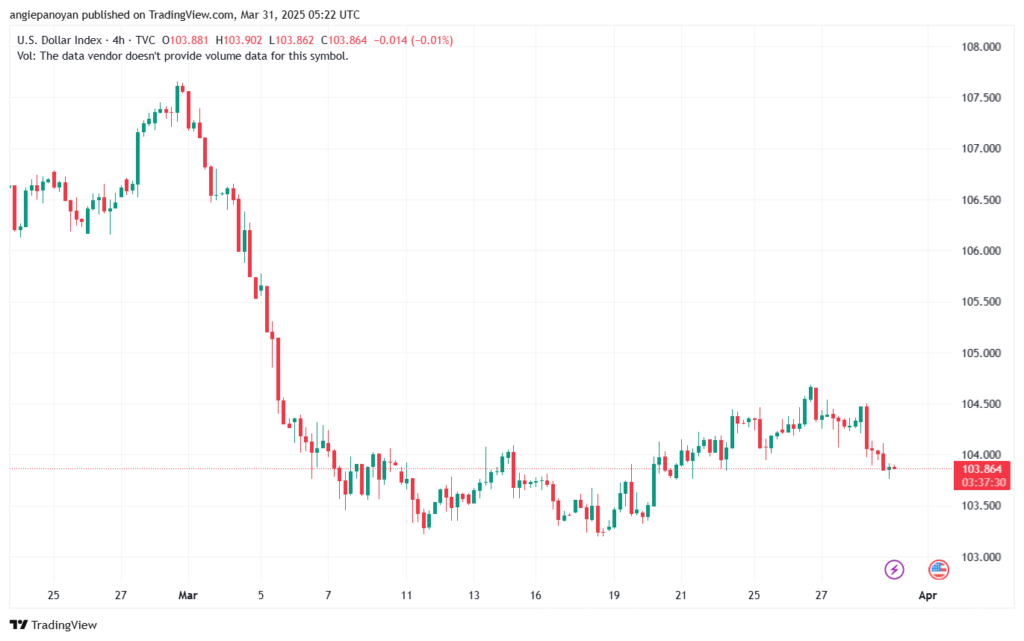Image resolution: width=1024 pixels, height=641 pixels.
Task: Click date 21 on the time axis
Action: pos(681,595)
